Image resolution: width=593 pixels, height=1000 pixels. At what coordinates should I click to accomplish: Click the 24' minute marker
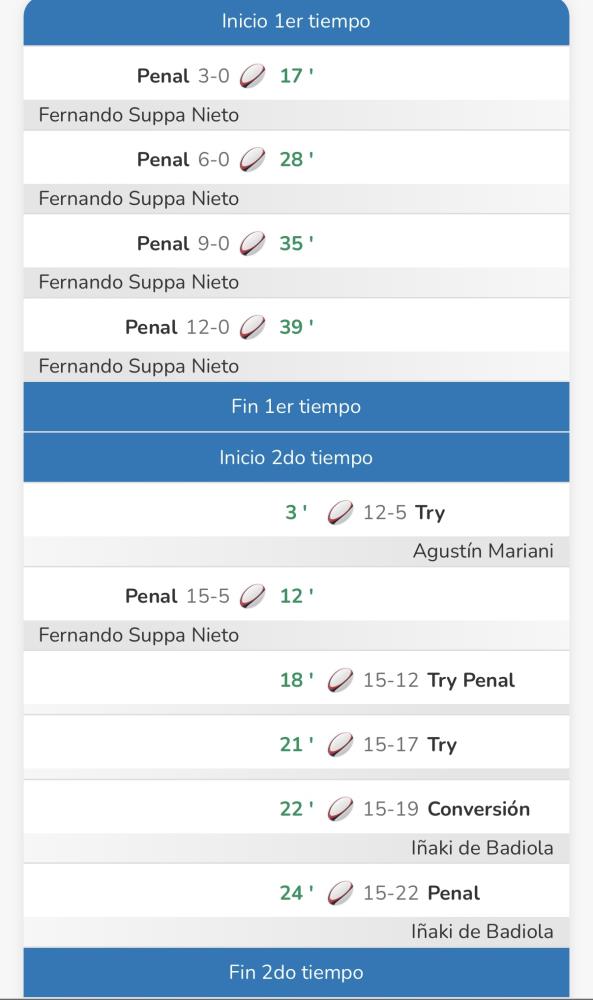(296, 893)
